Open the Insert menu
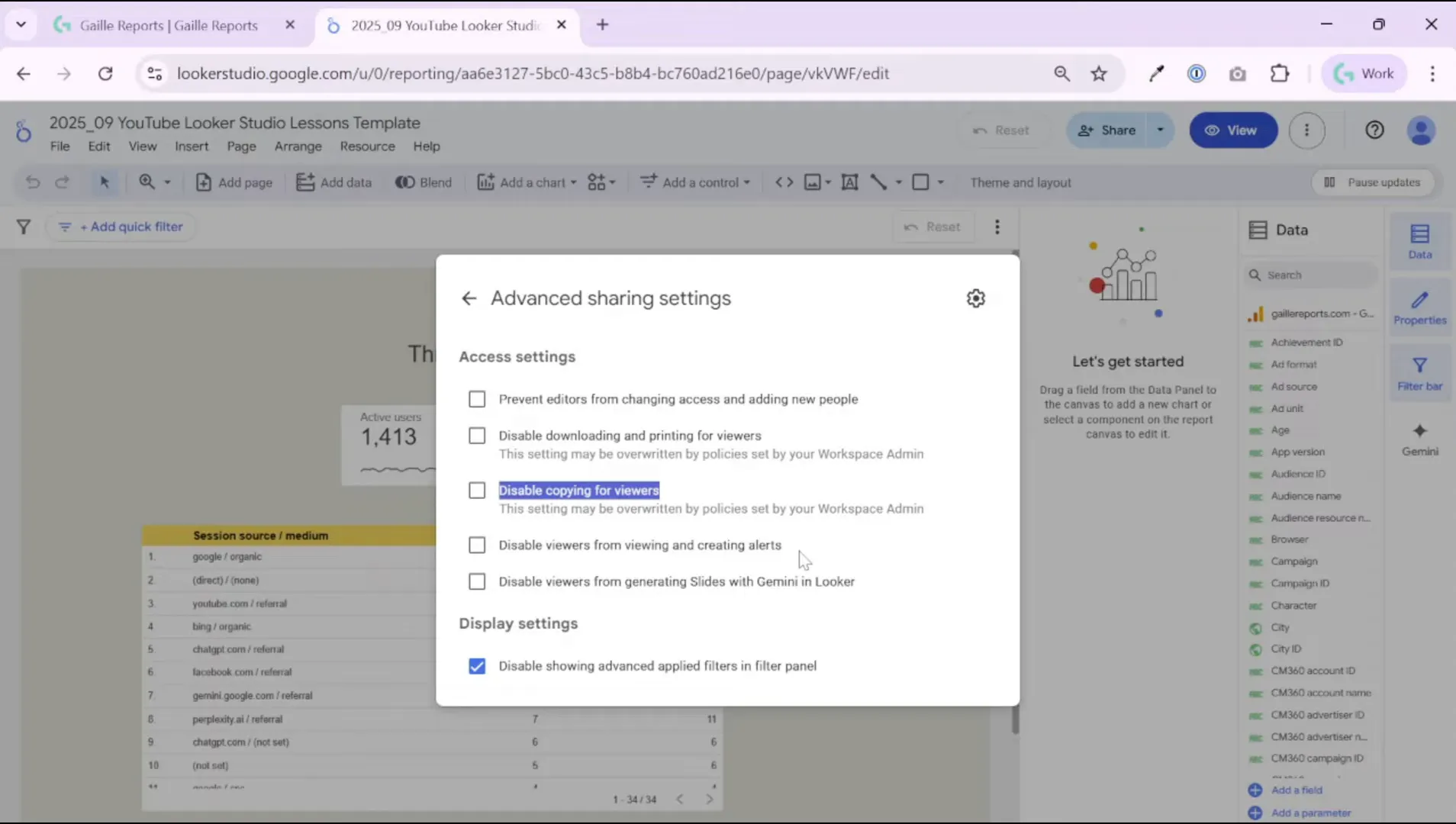The width and height of the screenshot is (1456, 824). pyautogui.click(x=191, y=146)
